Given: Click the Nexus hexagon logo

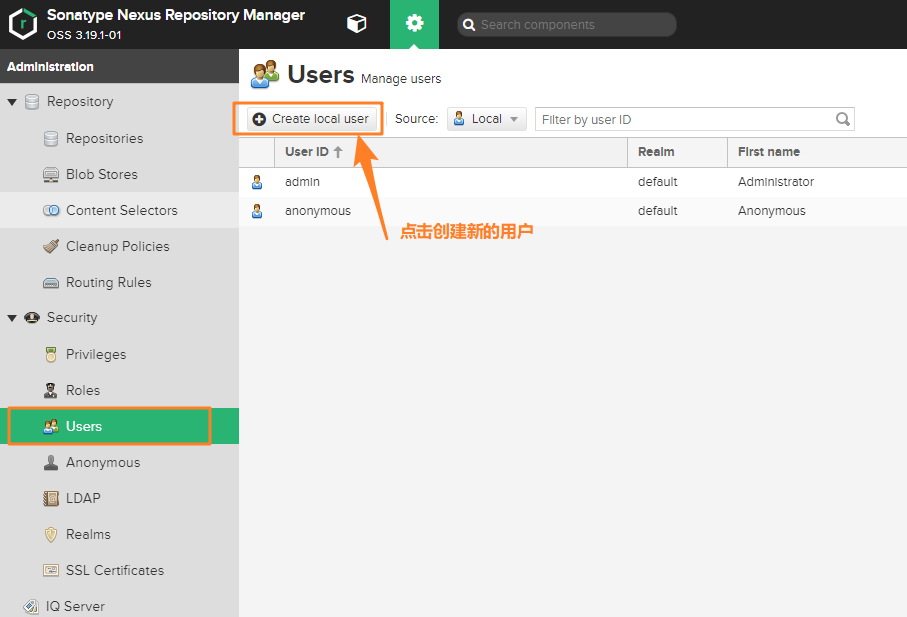Looking at the screenshot, I should click(22, 23).
